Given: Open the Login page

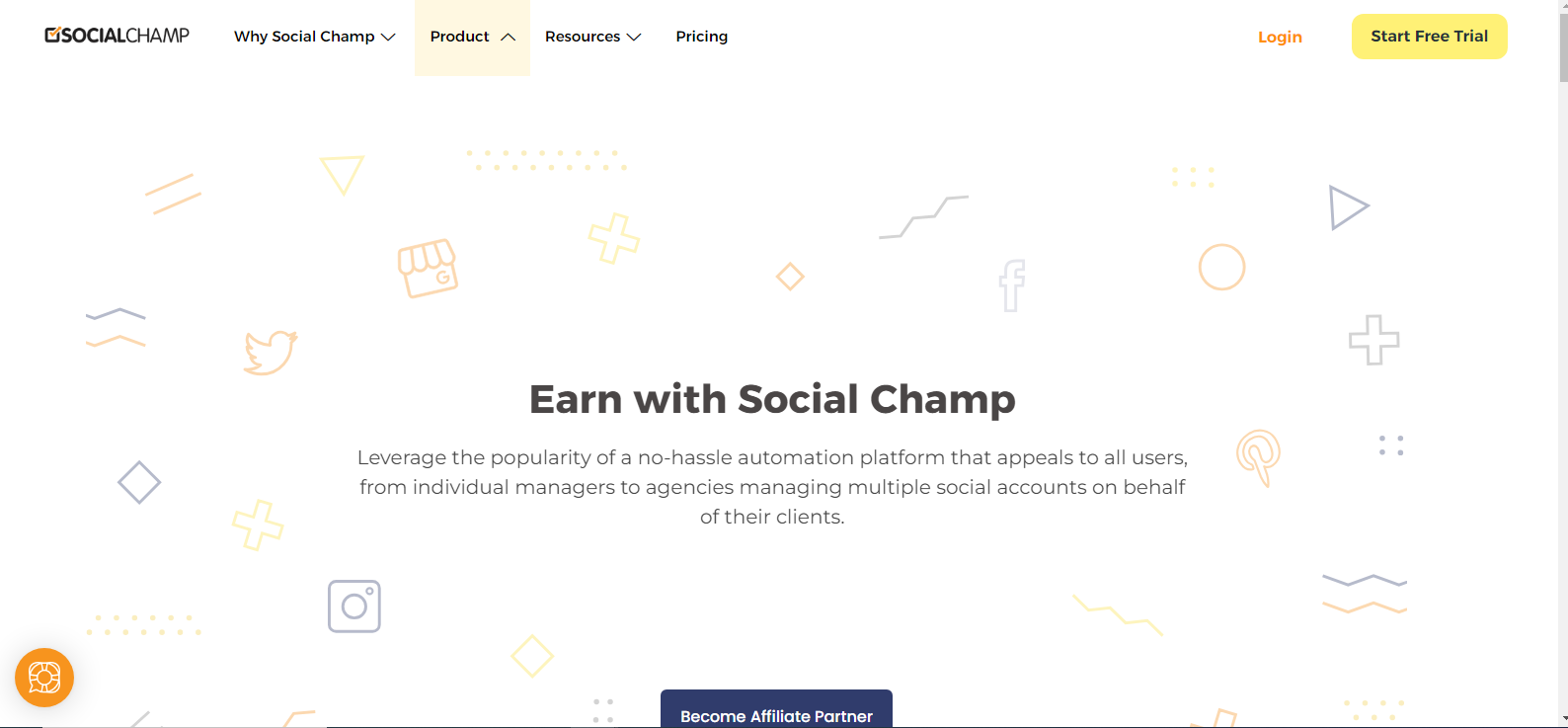Looking at the screenshot, I should point(1280,37).
